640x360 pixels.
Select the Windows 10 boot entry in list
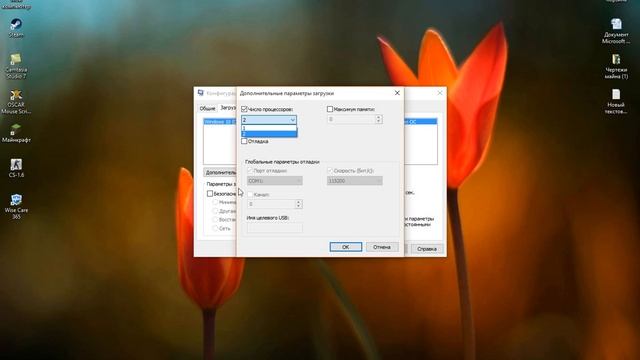pos(220,122)
